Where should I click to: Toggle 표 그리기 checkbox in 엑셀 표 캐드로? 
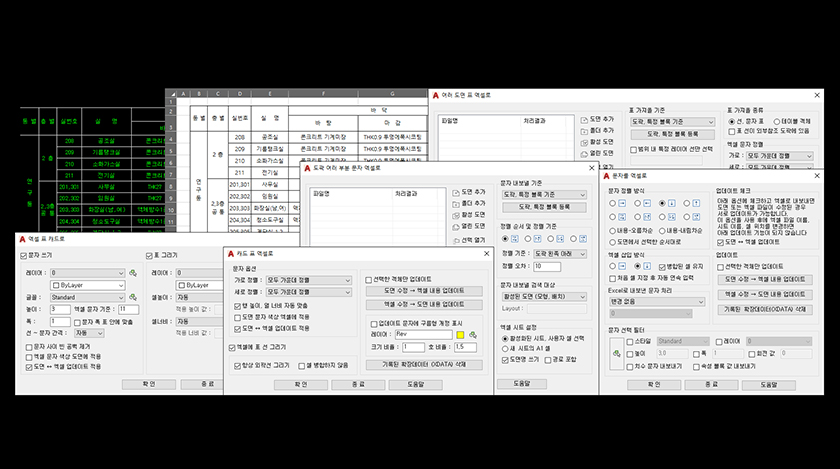[x=149, y=256]
